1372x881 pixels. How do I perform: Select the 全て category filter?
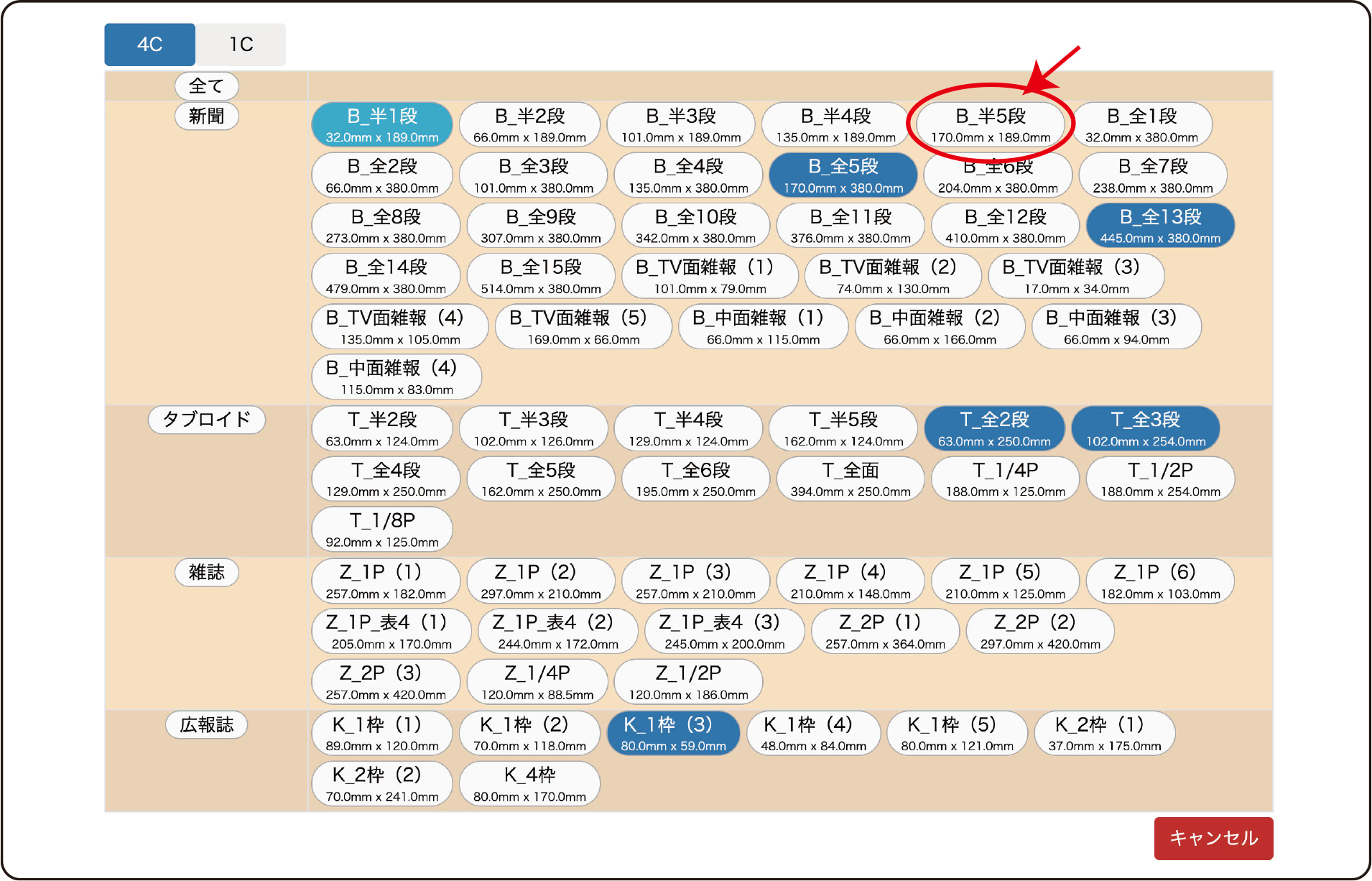point(207,86)
